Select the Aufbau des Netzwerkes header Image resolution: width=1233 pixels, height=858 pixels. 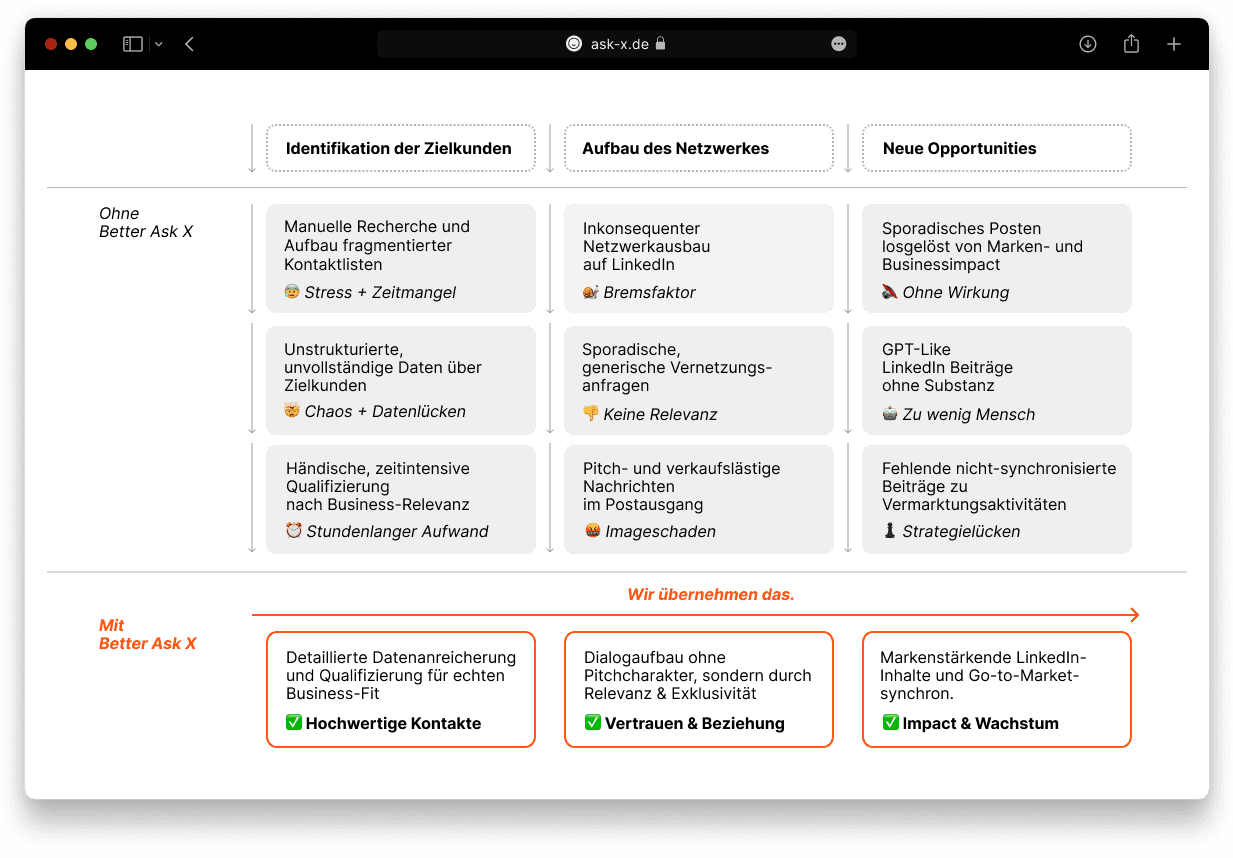(x=698, y=148)
